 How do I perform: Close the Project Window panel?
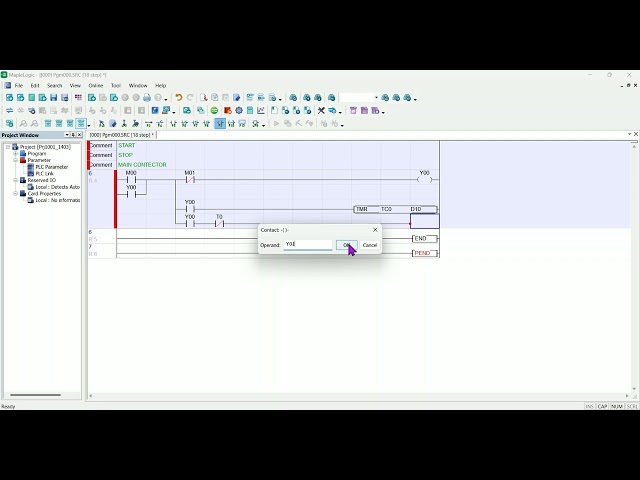click(79, 135)
